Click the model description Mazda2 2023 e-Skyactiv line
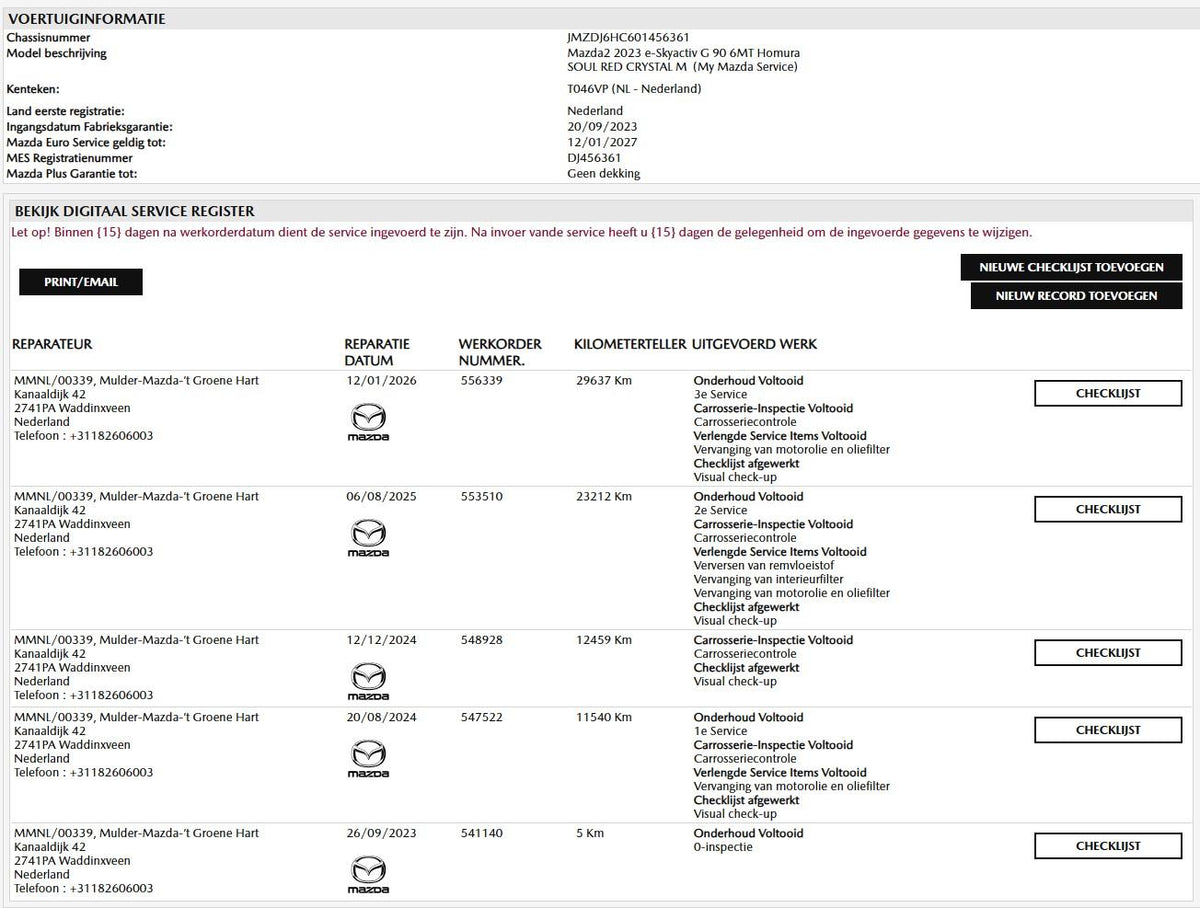 (x=683, y=53)
